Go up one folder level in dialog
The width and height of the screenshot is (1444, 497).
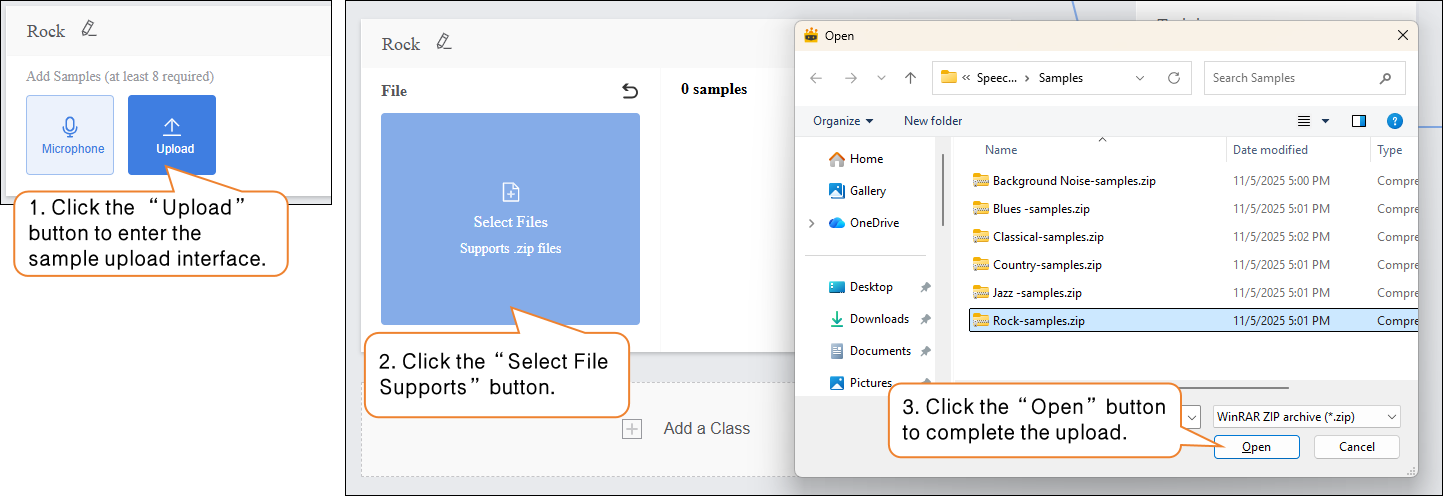[910, 78]
